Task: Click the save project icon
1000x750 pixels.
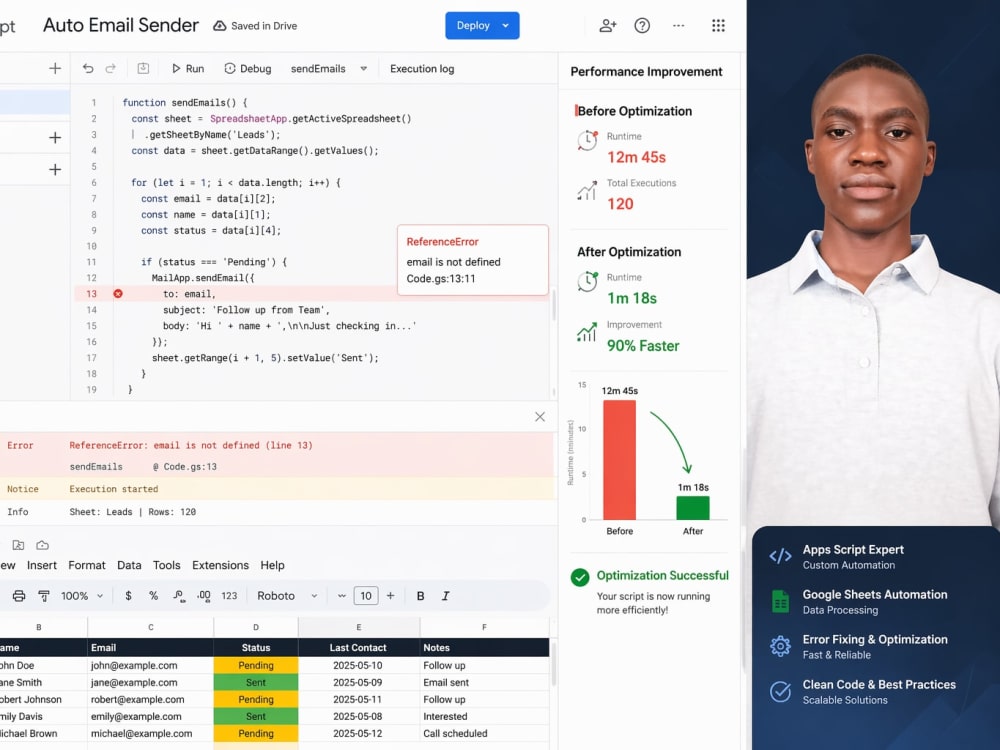Action: (143, 68)
